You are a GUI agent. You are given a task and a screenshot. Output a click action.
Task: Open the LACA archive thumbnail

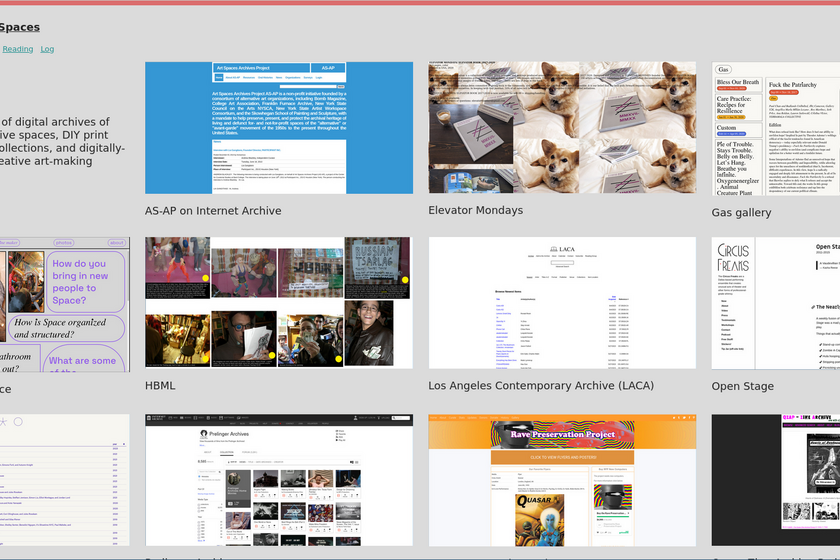pos(562,303)
